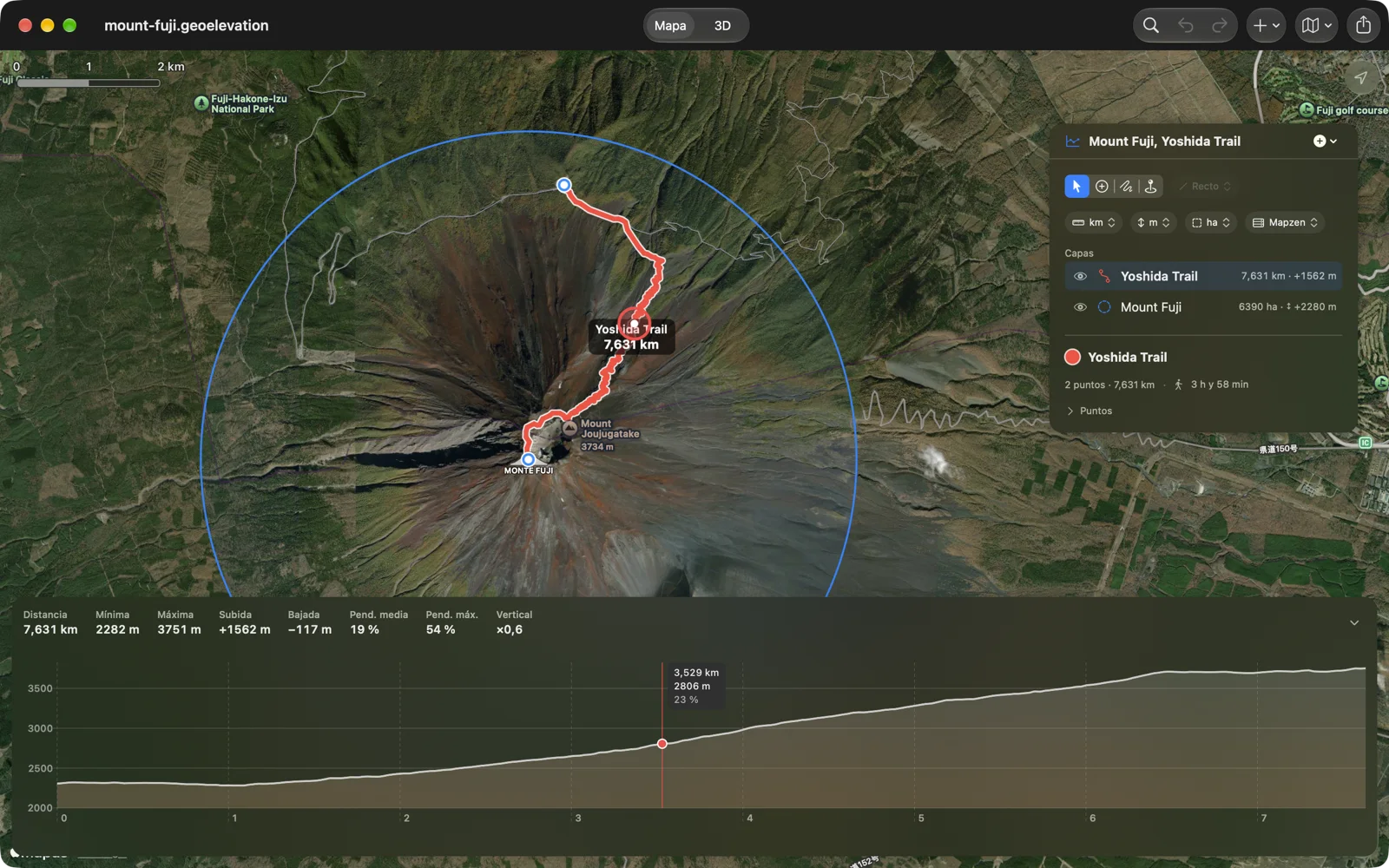The image size is (1389, 868).
Task: Click the undo arrow in the toolbar
Action: pyautogui.click(x=1185, y=25)
